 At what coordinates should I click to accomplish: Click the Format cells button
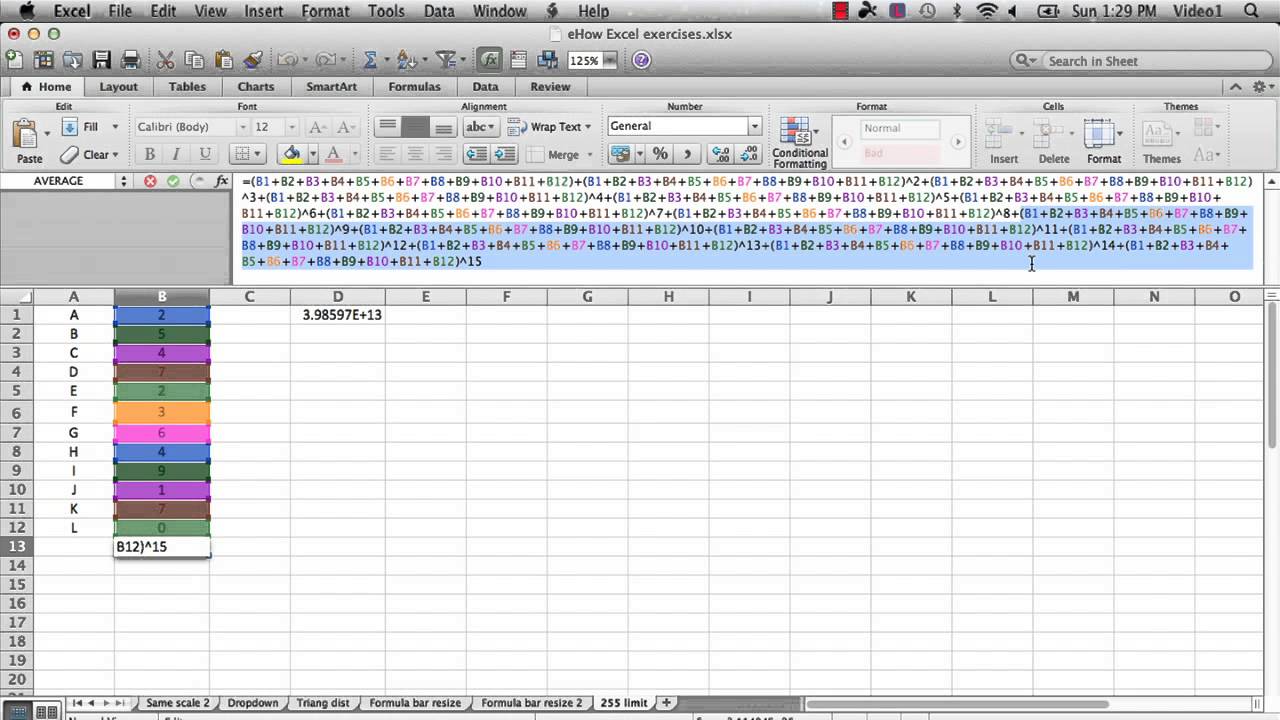1103,142
